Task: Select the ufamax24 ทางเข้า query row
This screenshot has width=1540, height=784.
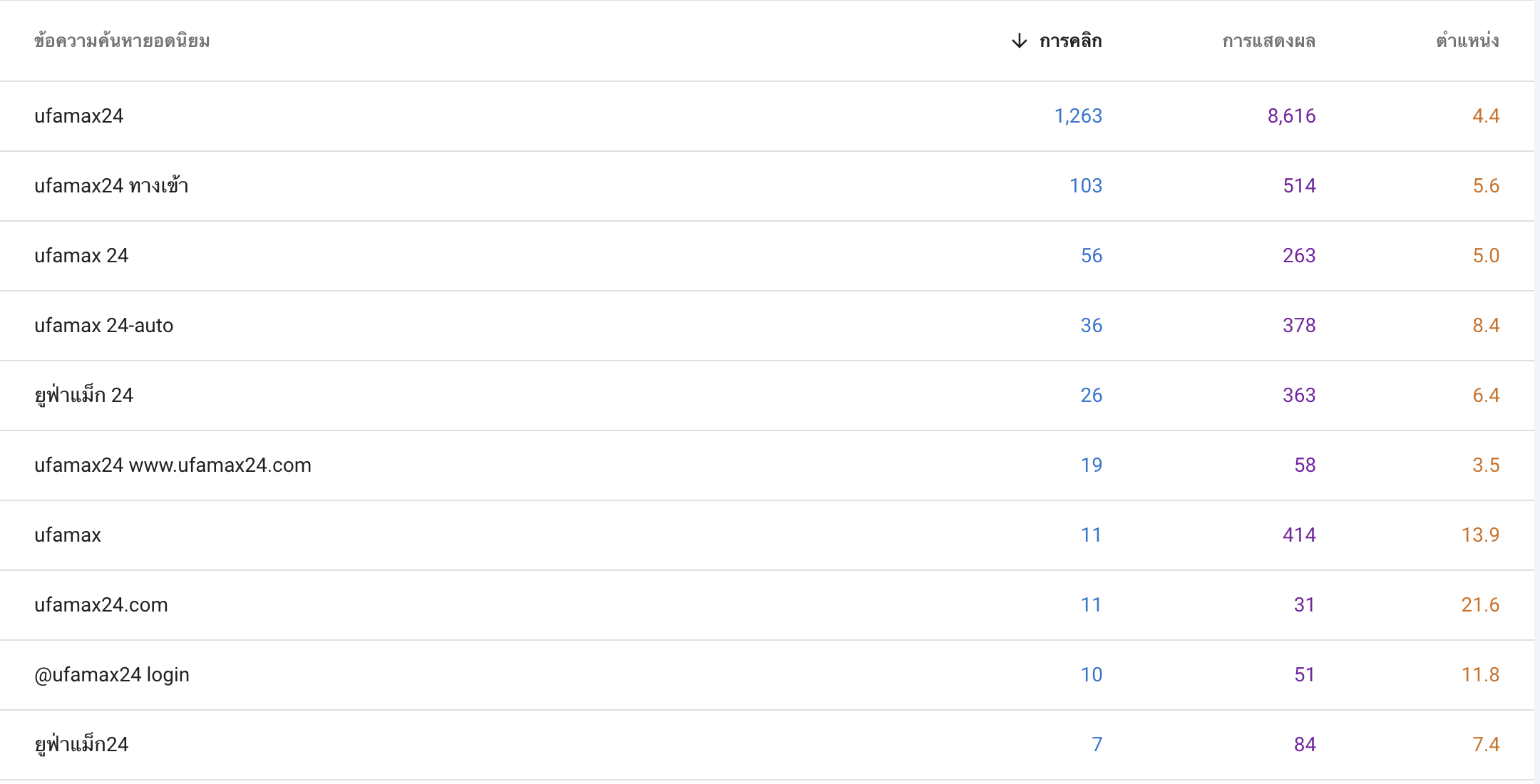Action: tap(767, 186)
